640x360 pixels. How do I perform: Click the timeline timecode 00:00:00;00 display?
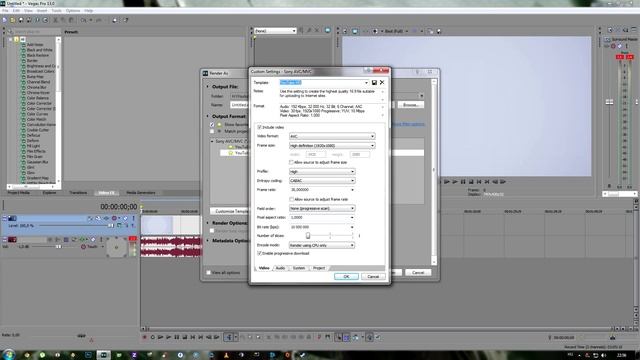coord(119,207)
